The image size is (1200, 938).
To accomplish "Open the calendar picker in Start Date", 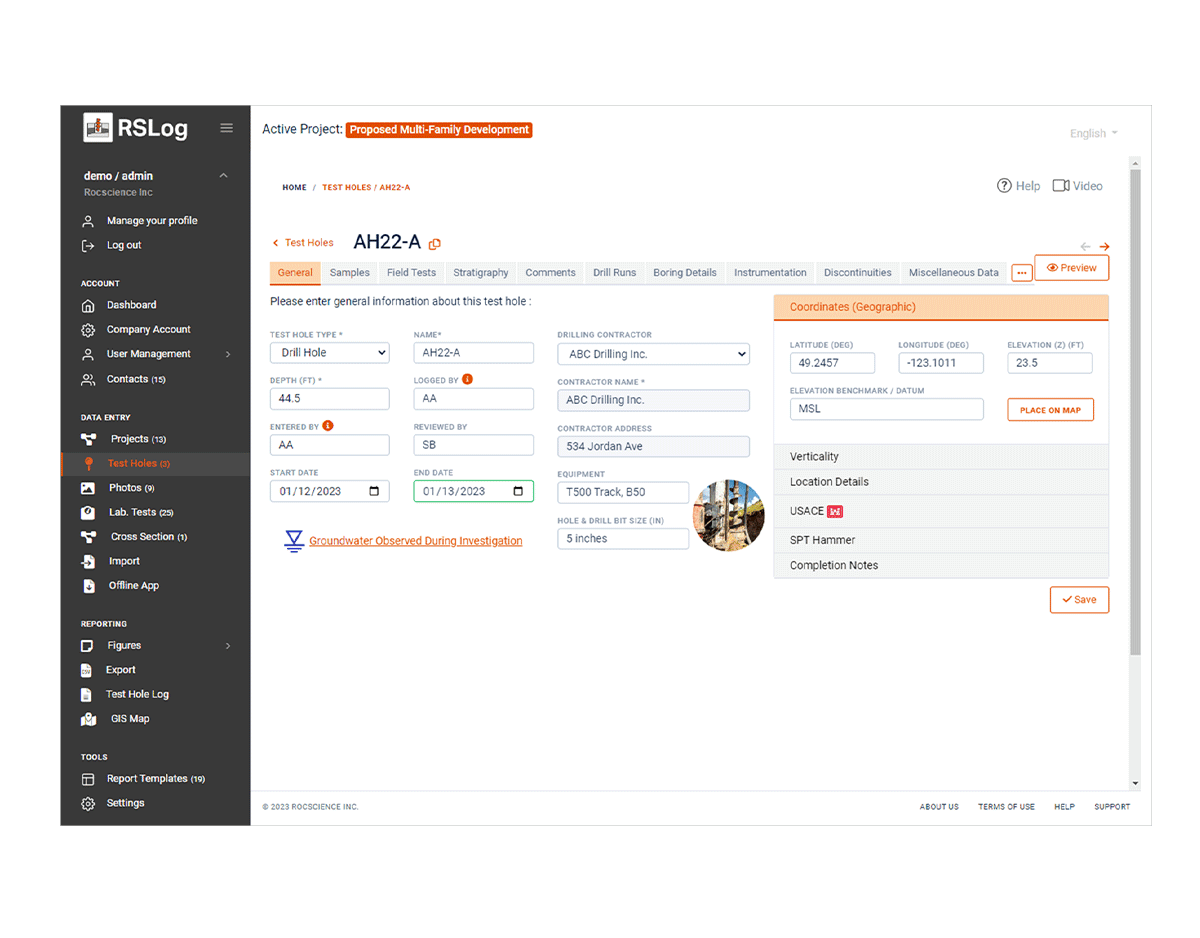I will click(x=374, y=491).
